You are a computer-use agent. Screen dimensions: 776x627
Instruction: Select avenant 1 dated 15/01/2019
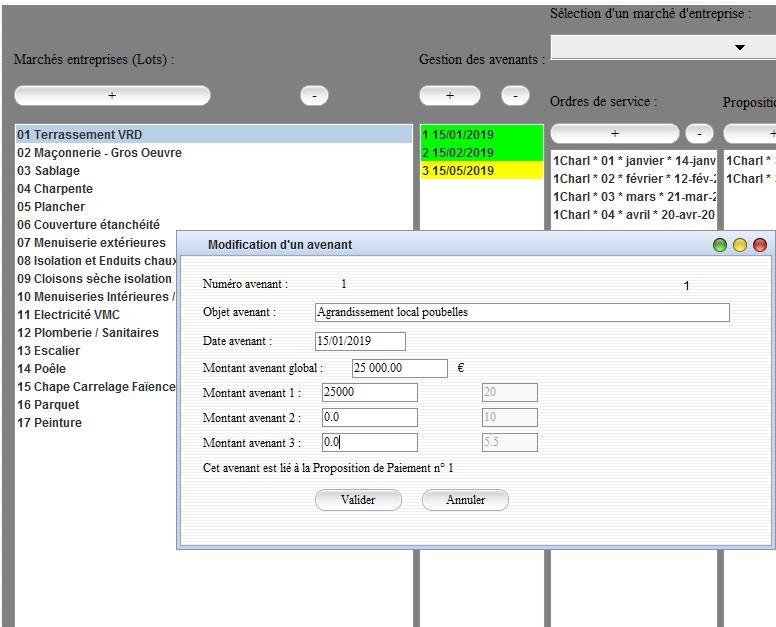point(482,135)
